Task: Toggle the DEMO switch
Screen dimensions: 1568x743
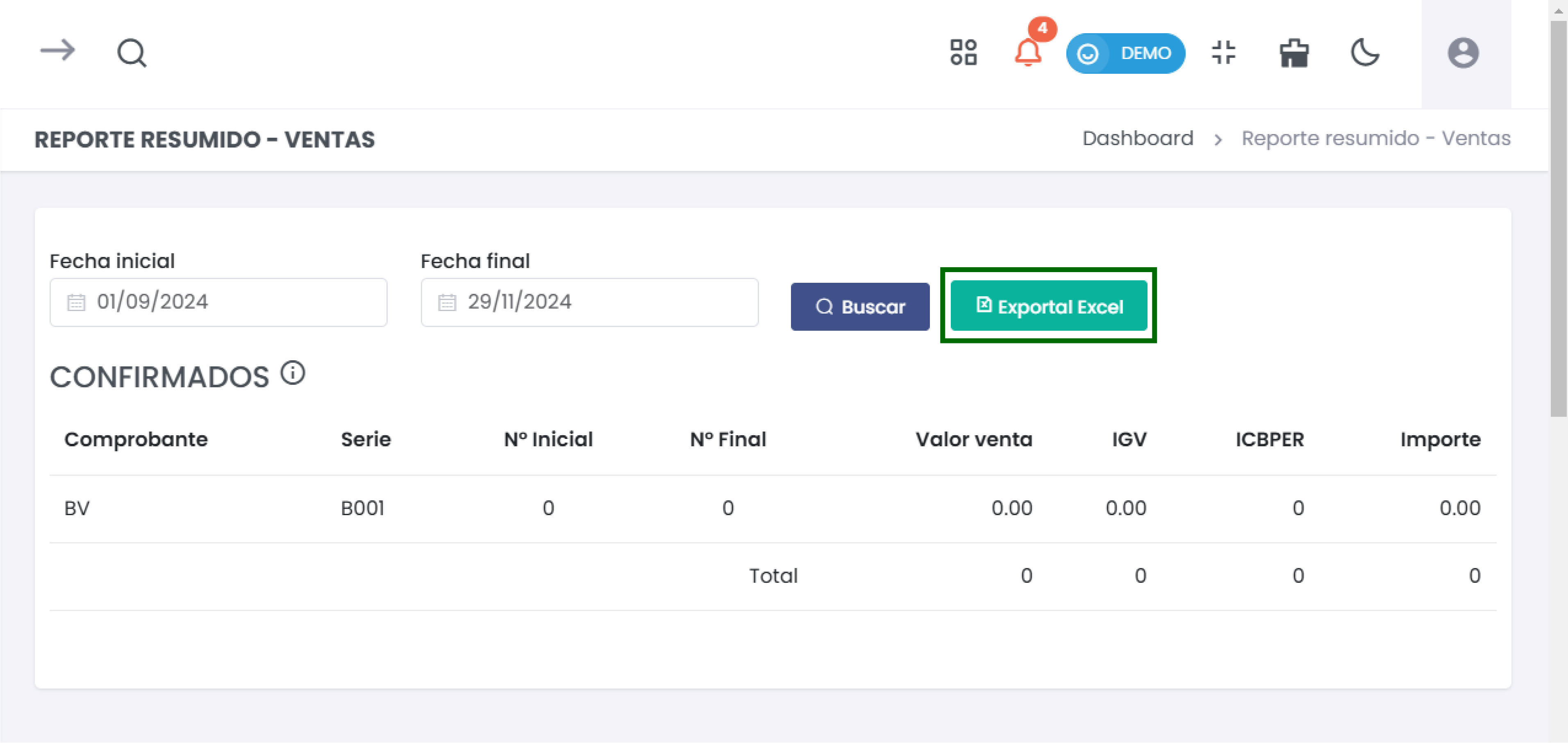Action: [x=1125, y=53]
